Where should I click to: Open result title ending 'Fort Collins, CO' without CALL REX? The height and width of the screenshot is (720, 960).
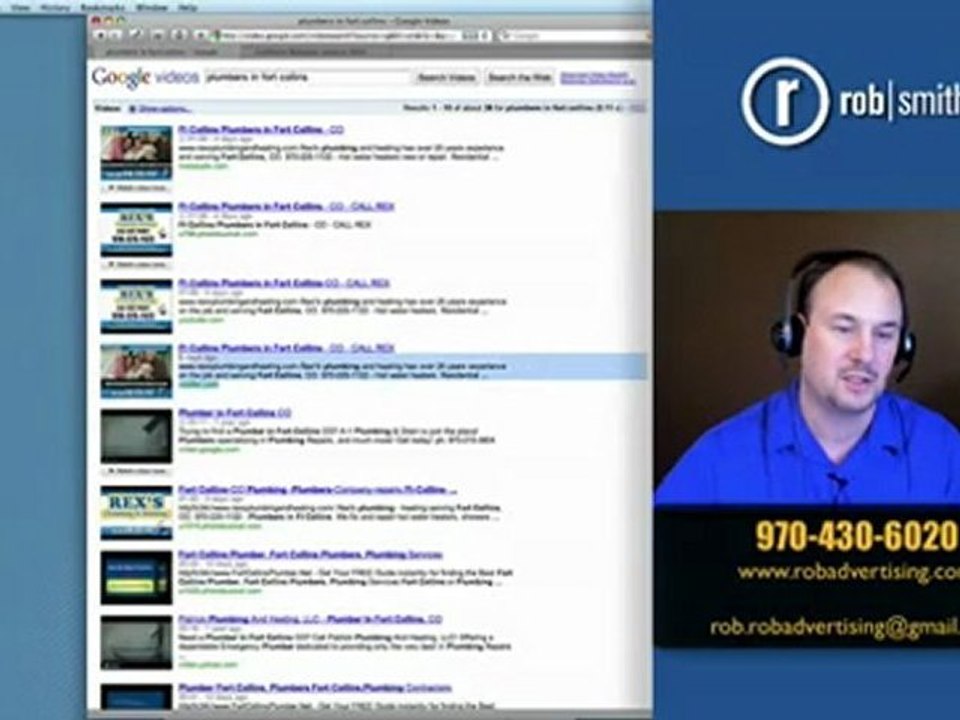(261, 130)
